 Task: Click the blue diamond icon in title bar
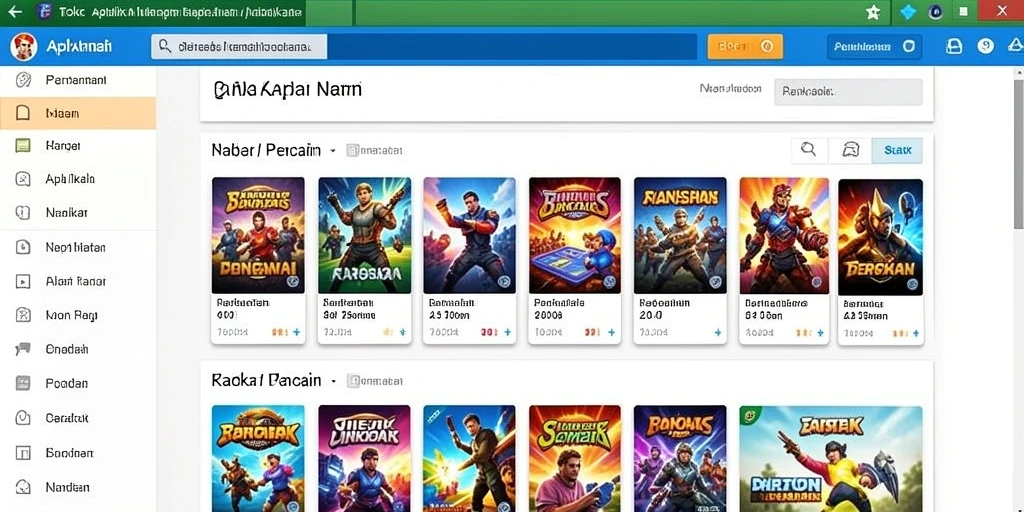(908, 12)
